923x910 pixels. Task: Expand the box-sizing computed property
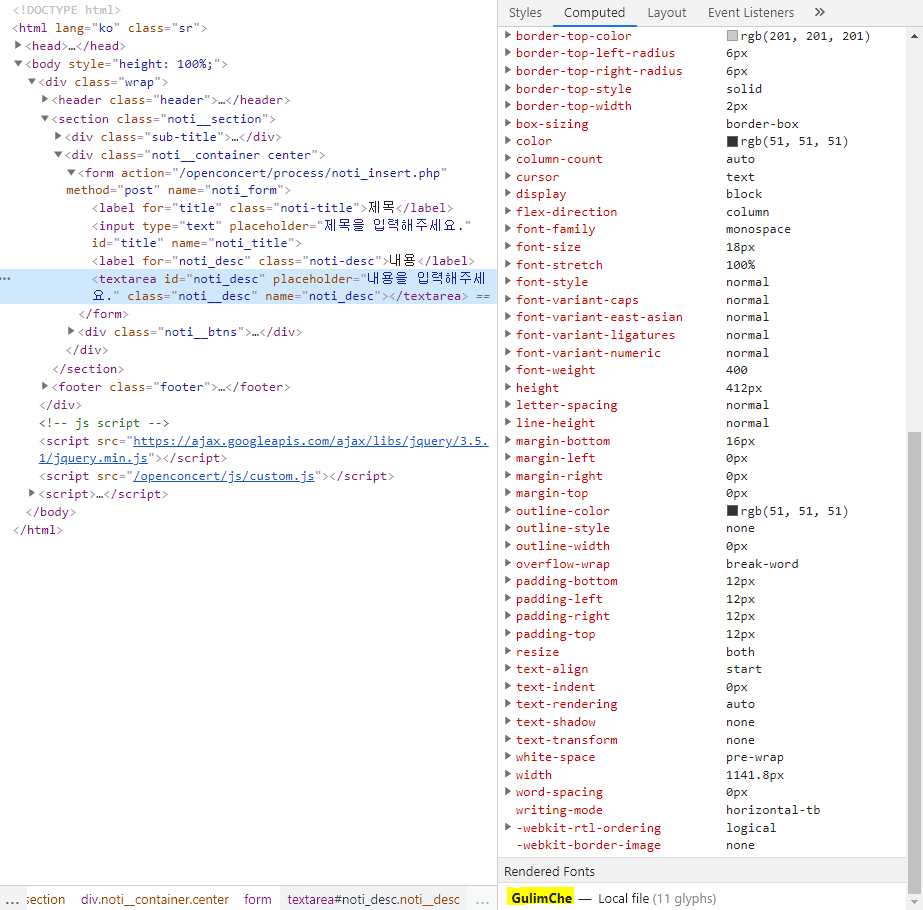507,123
